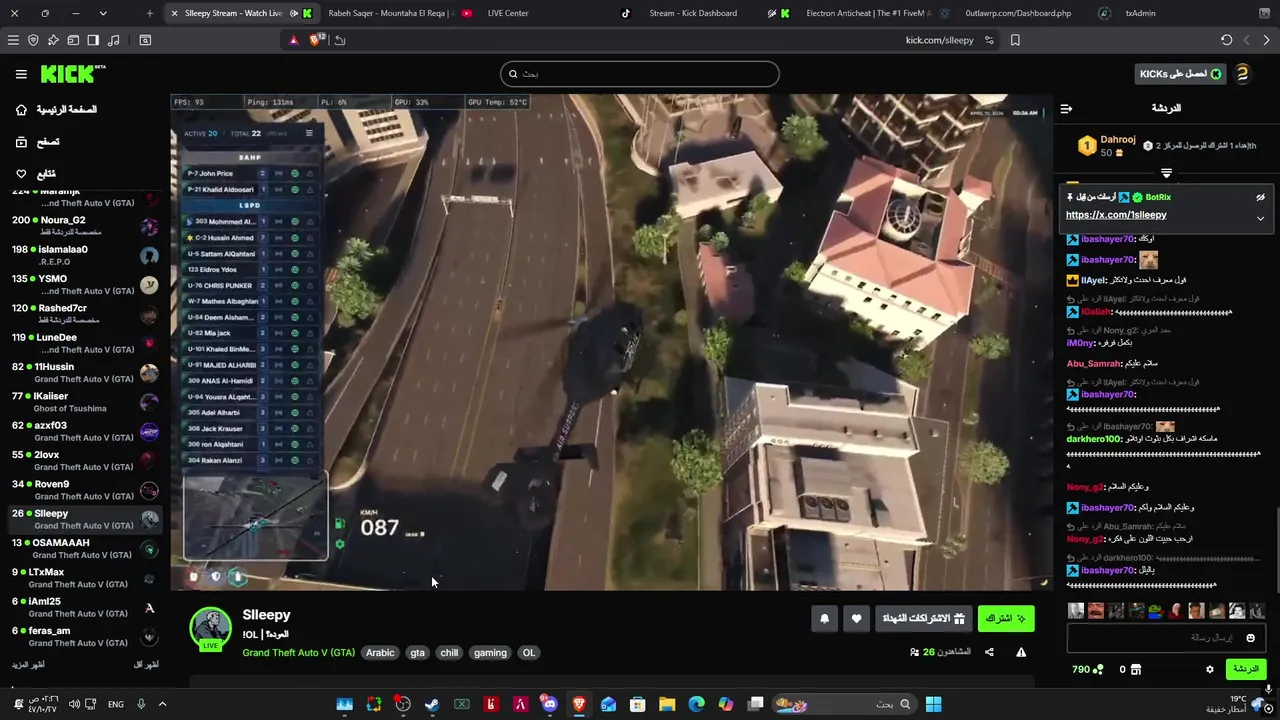Open the Steam taskbar icon
Image resolution: width=1280 pixels, height=720 pixels.
(x=432, y=705)
